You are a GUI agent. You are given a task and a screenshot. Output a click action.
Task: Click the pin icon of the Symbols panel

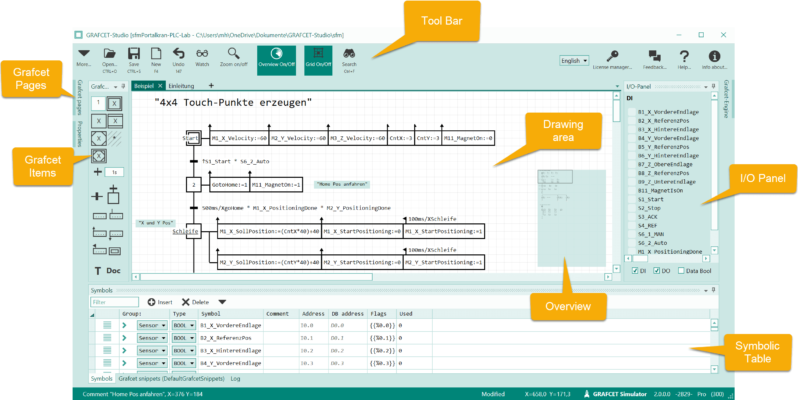click(714, 290)
